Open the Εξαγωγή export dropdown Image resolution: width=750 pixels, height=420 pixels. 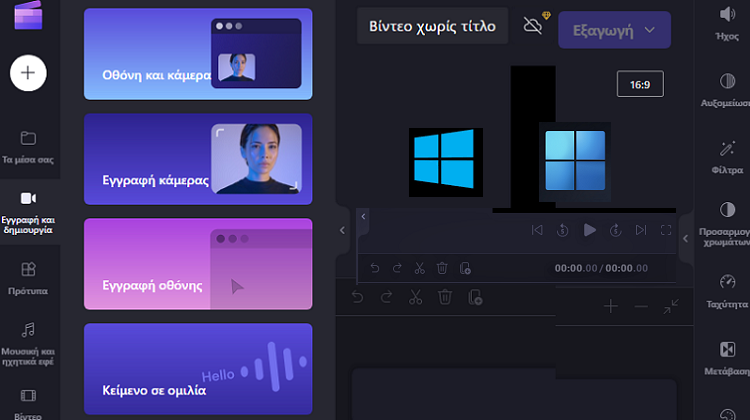[614, 30]
